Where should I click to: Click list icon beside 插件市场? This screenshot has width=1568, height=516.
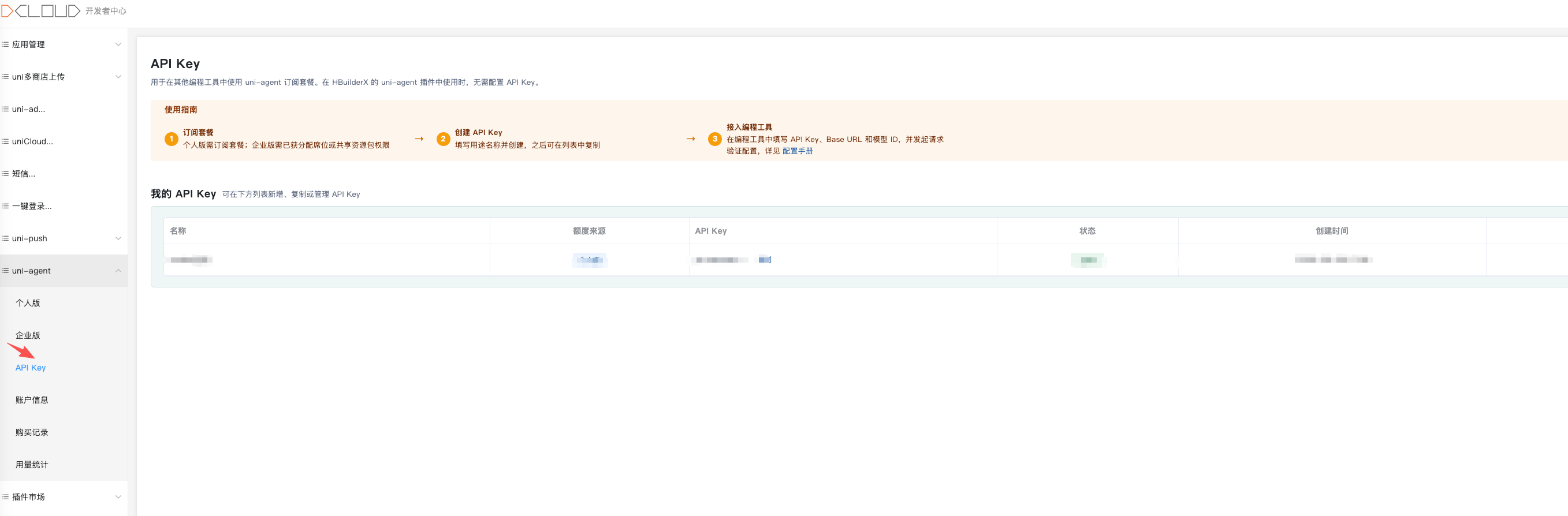[x=5, y=496]
